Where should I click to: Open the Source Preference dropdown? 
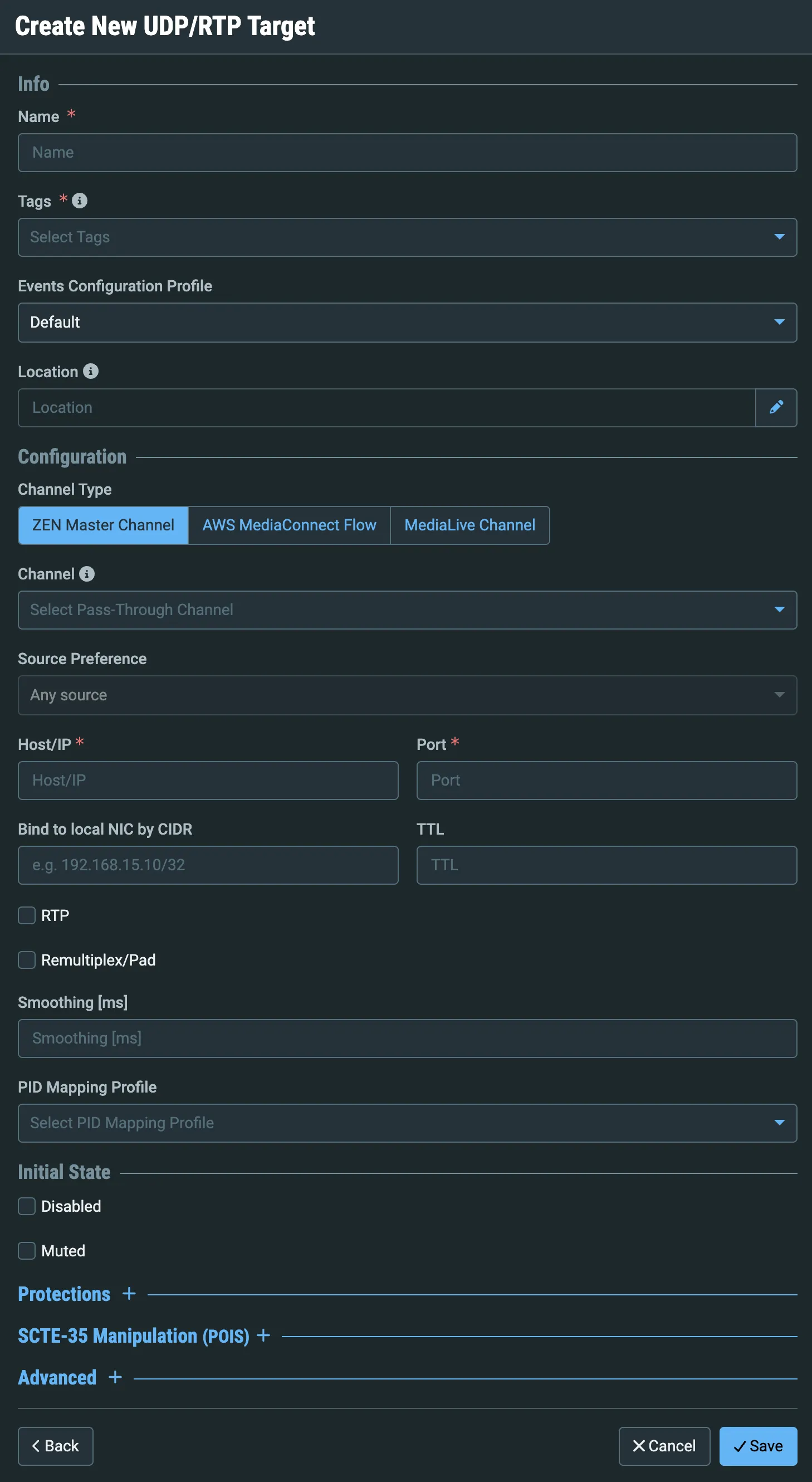coord(407,695)
